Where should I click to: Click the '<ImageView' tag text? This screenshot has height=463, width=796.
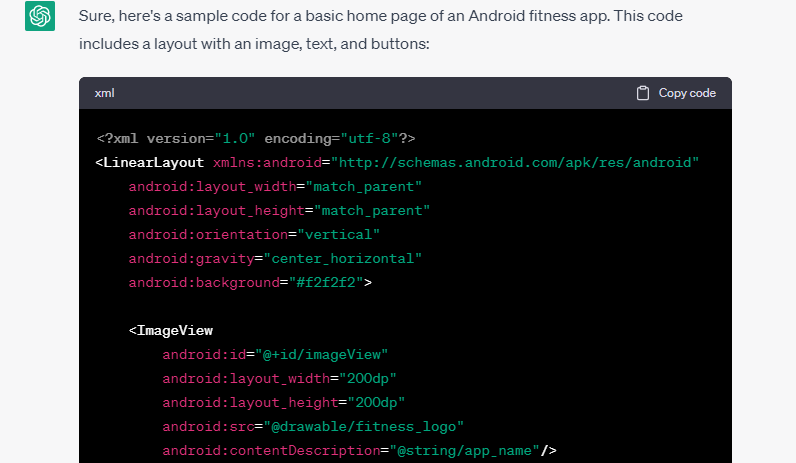(171, 330)
